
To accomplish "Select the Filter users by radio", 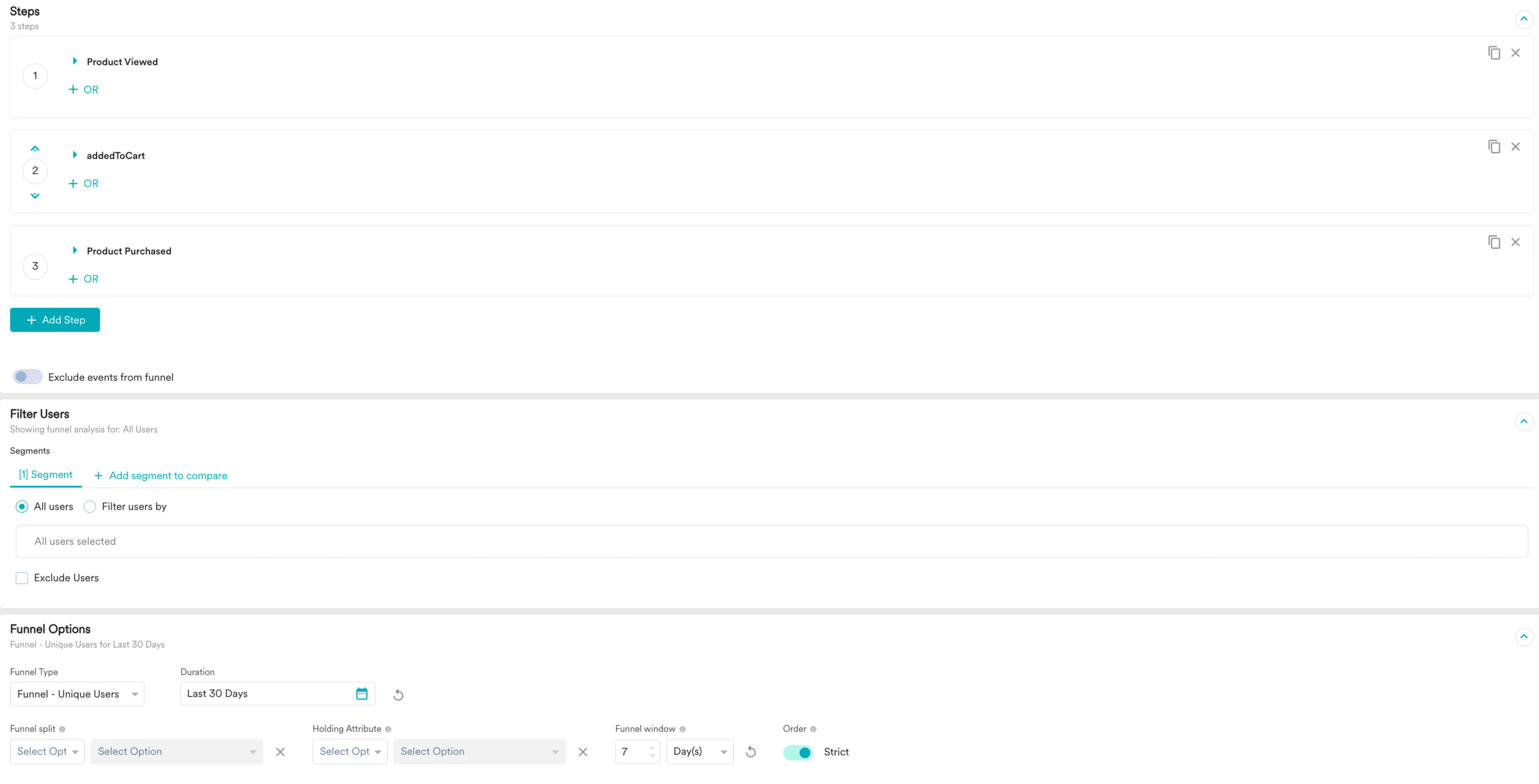I will (x=90, y=506).
